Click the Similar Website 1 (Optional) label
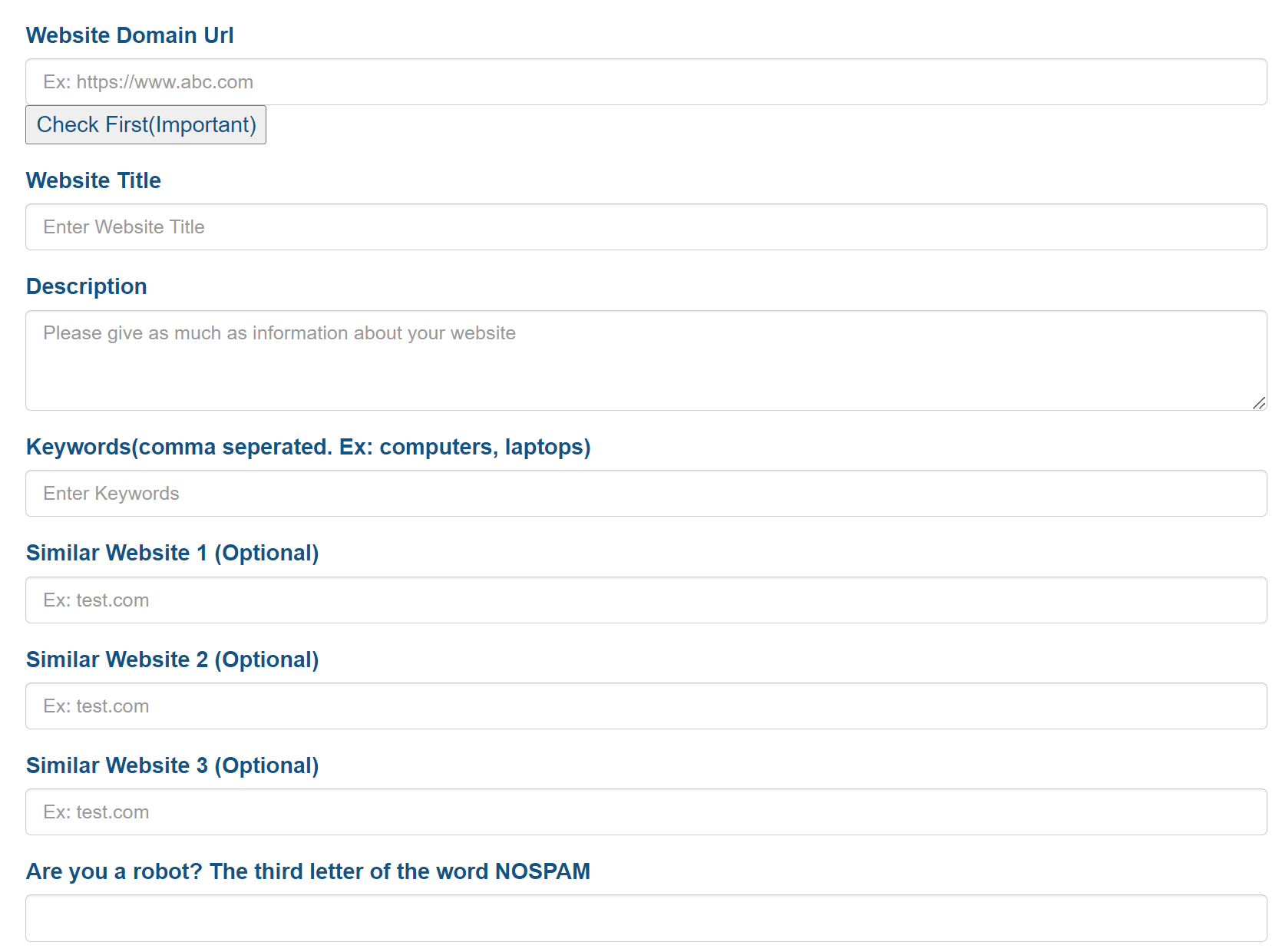Viewport: 1279px width, 952px height. click(x=173, y=553)
